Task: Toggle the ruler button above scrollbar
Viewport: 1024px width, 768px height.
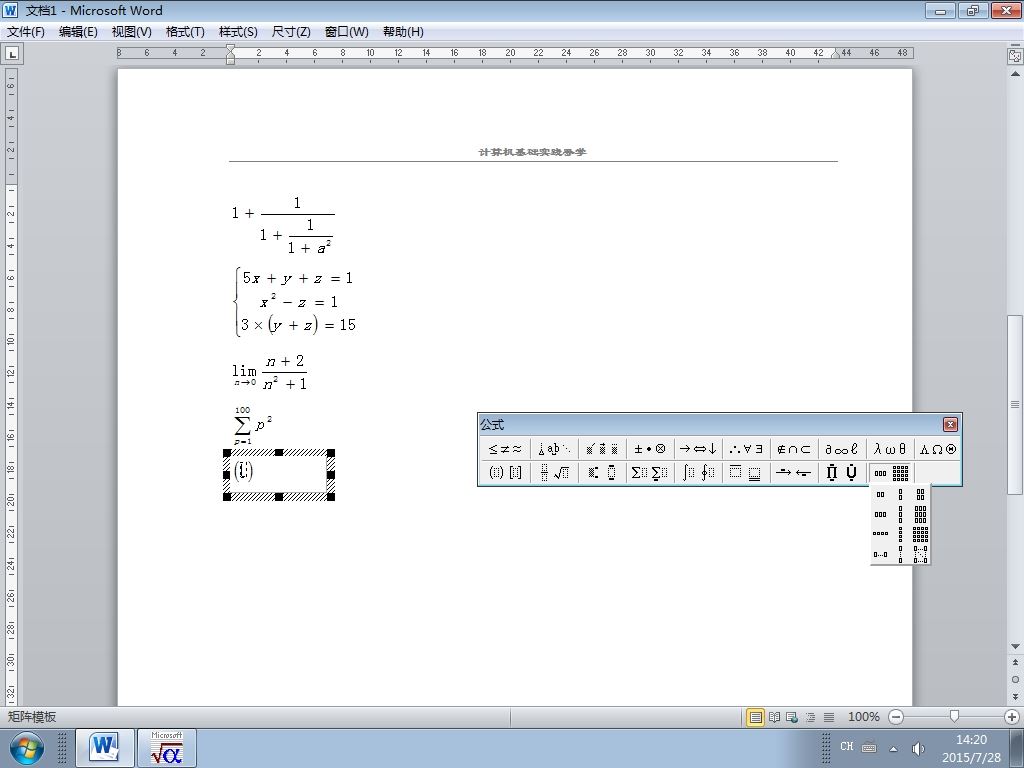Action: 1015,56
